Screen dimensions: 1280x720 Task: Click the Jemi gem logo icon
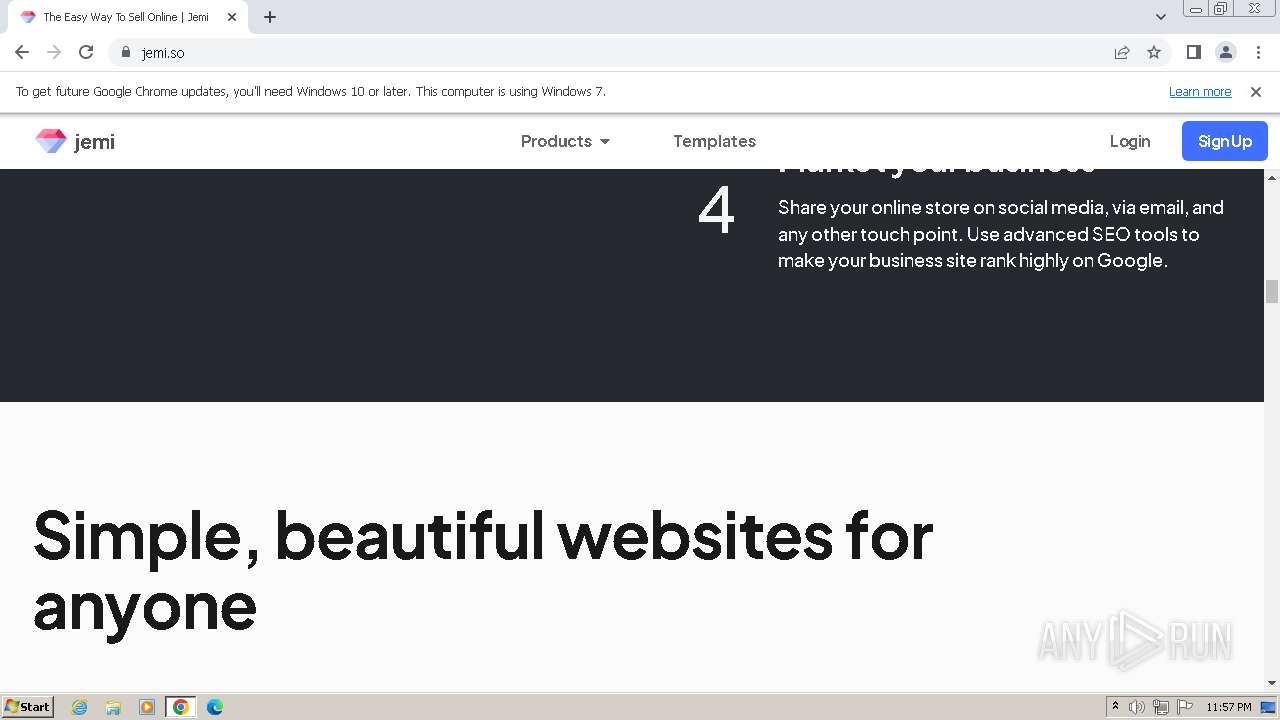(51, 141)
